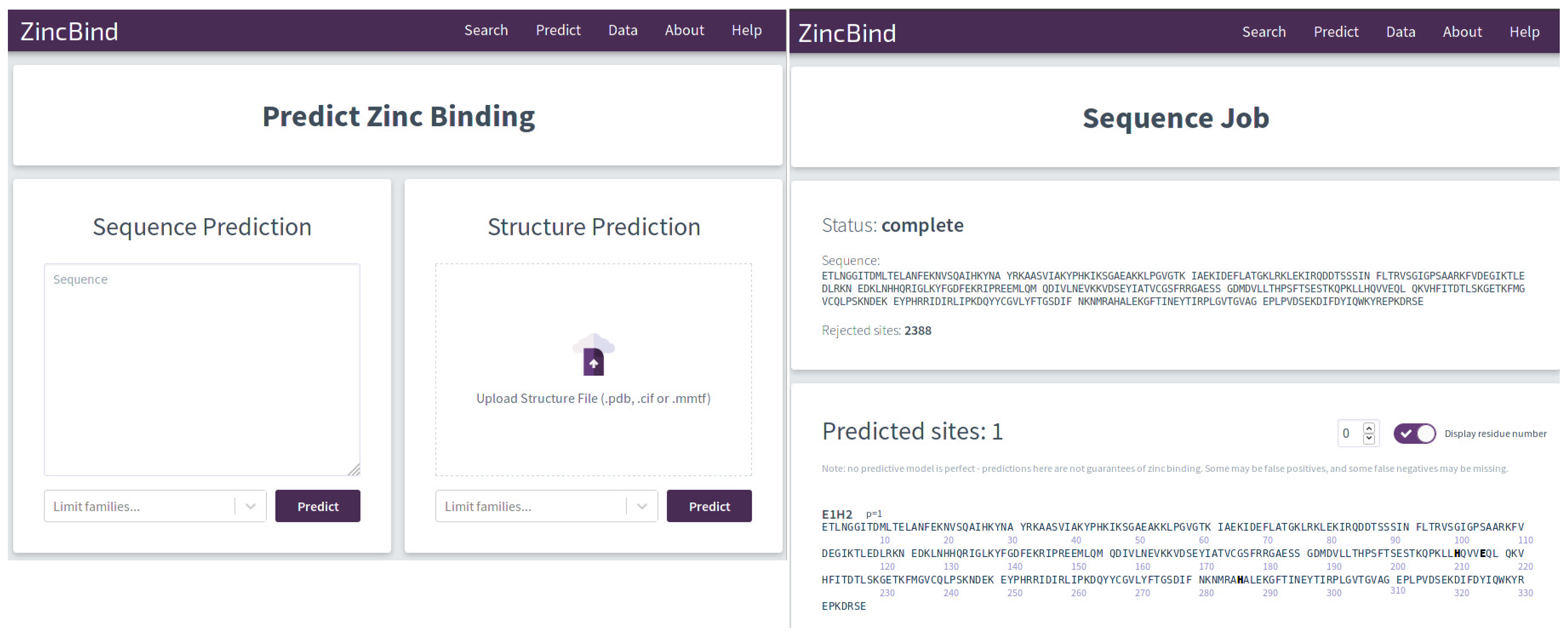Increase the residue offset number stepper
The image size is (1568, 641).
tap(1369, 428)
